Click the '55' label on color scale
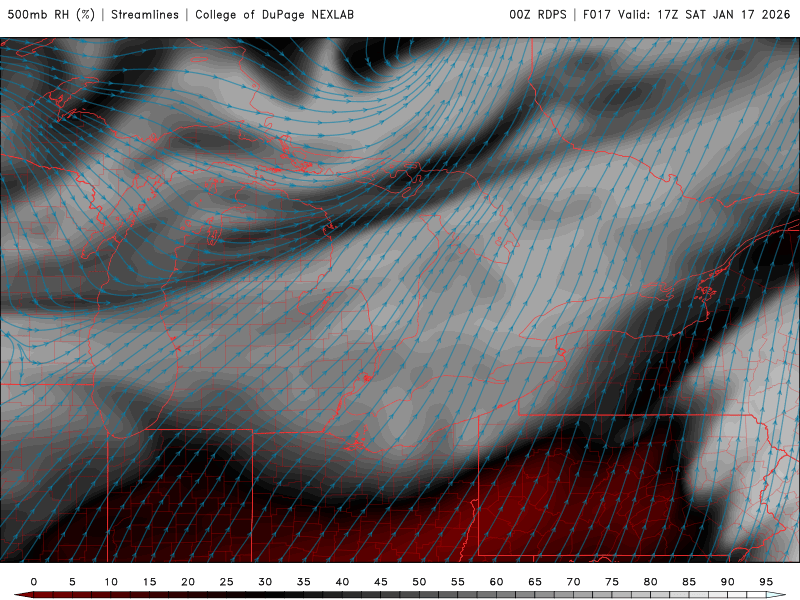 (458, 582)
